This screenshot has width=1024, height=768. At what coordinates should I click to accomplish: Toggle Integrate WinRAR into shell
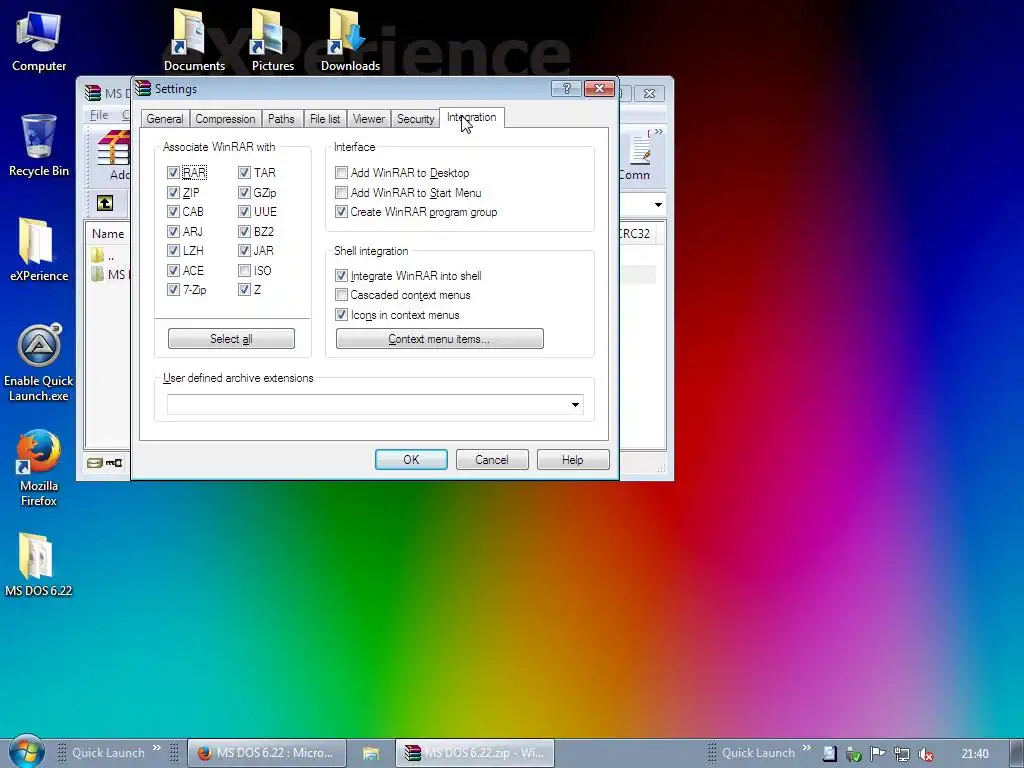341,276
